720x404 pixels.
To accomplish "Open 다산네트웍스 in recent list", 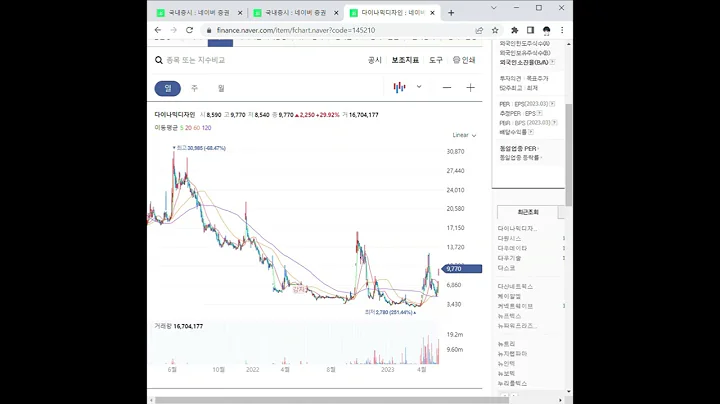I will [x=515, y=286].
